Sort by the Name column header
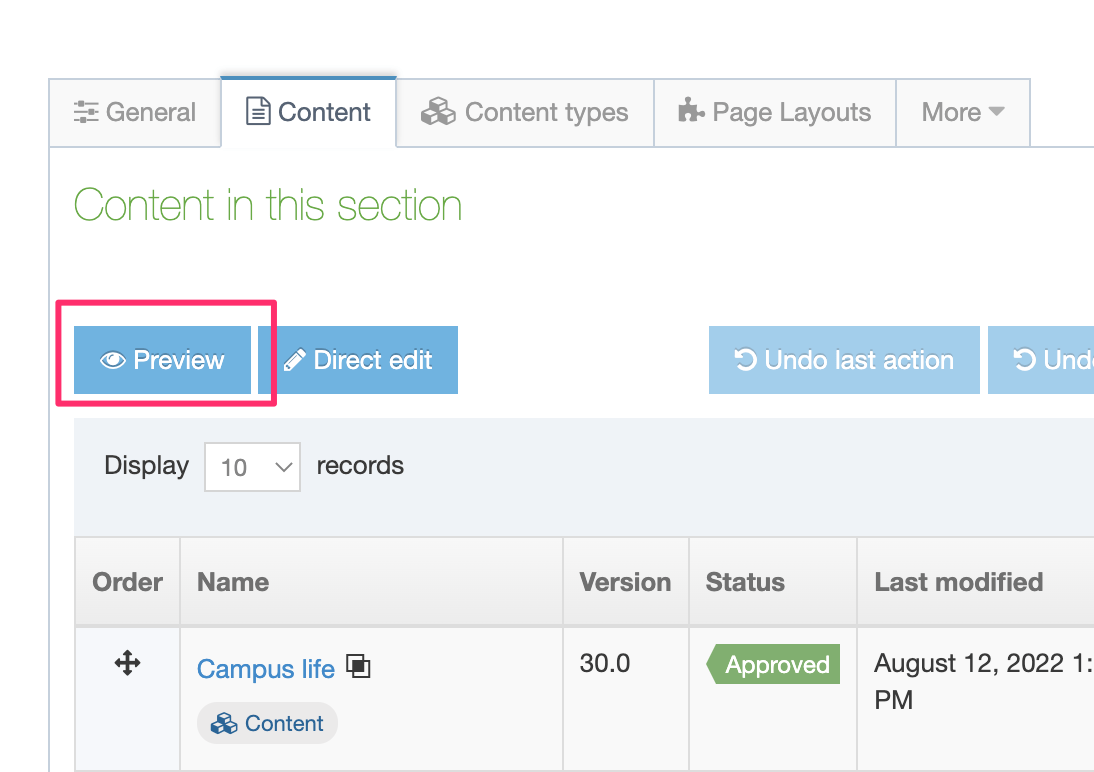Viewport: 1094px width, 772px height. click(x=233, y=582)
